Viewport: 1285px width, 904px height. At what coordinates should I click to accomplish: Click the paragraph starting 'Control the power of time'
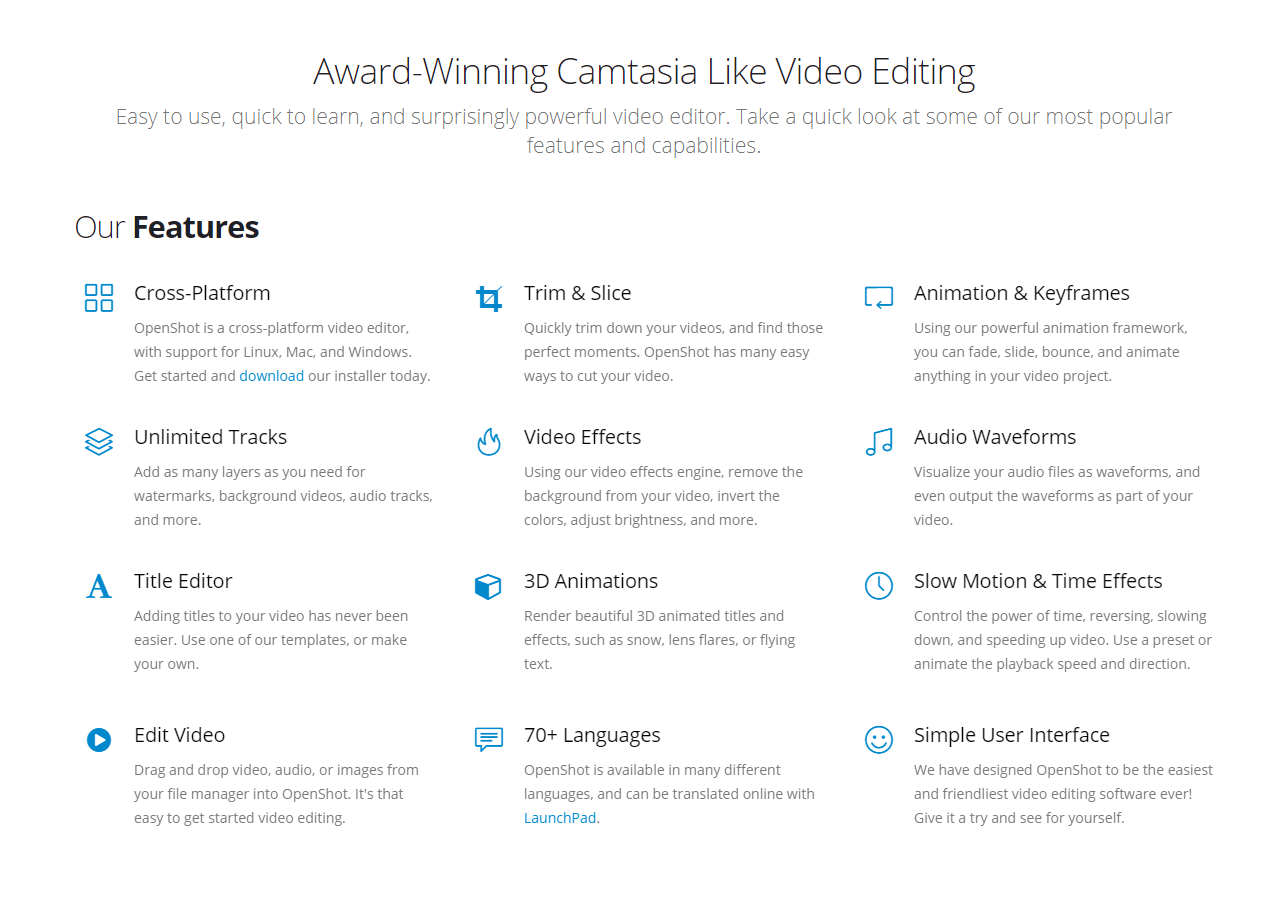click(x=1063, y=640)
